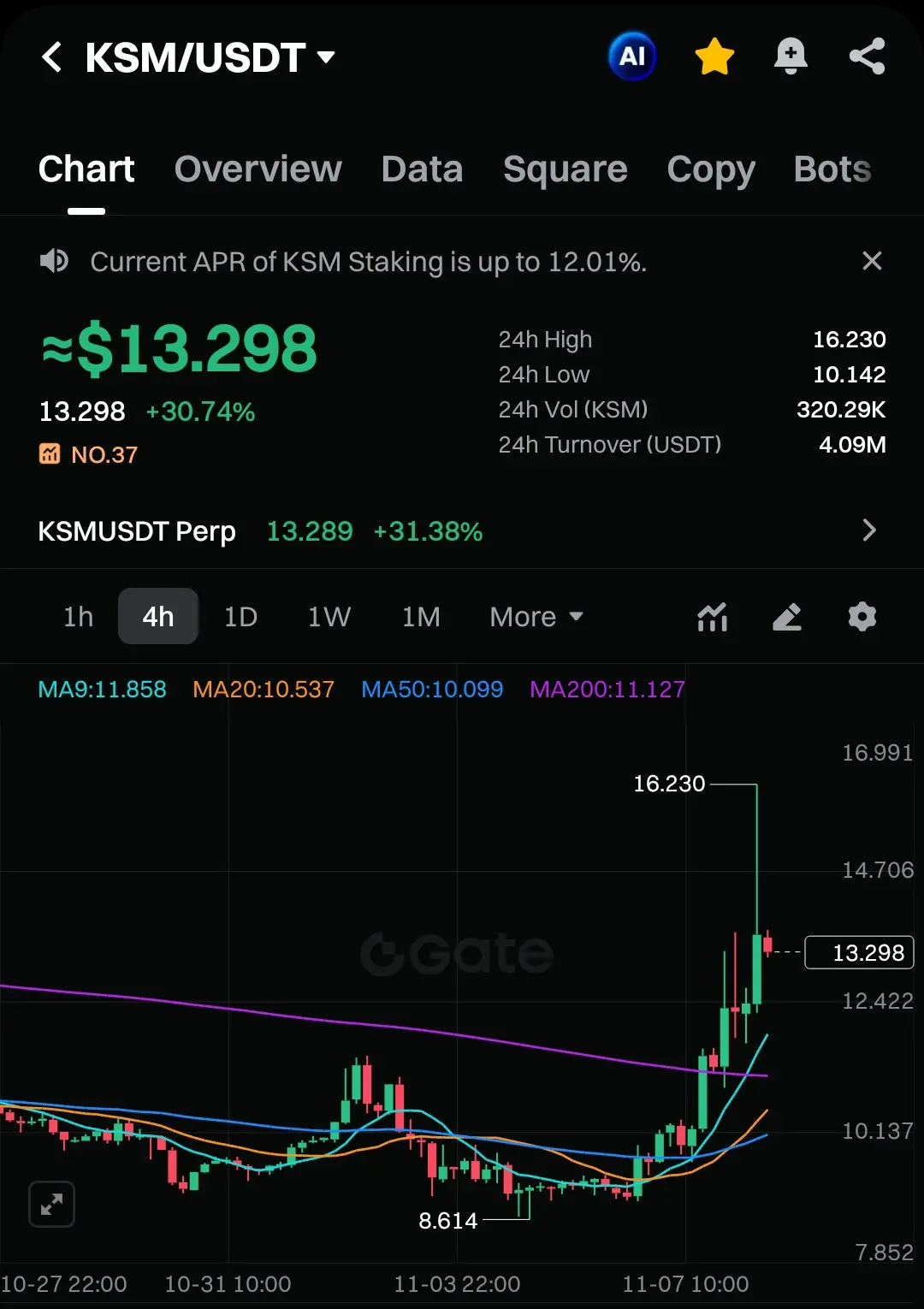Screen dimensions: 924x1309
Task: Tap the large ≈$13.298 price
Action: (180, 349)
